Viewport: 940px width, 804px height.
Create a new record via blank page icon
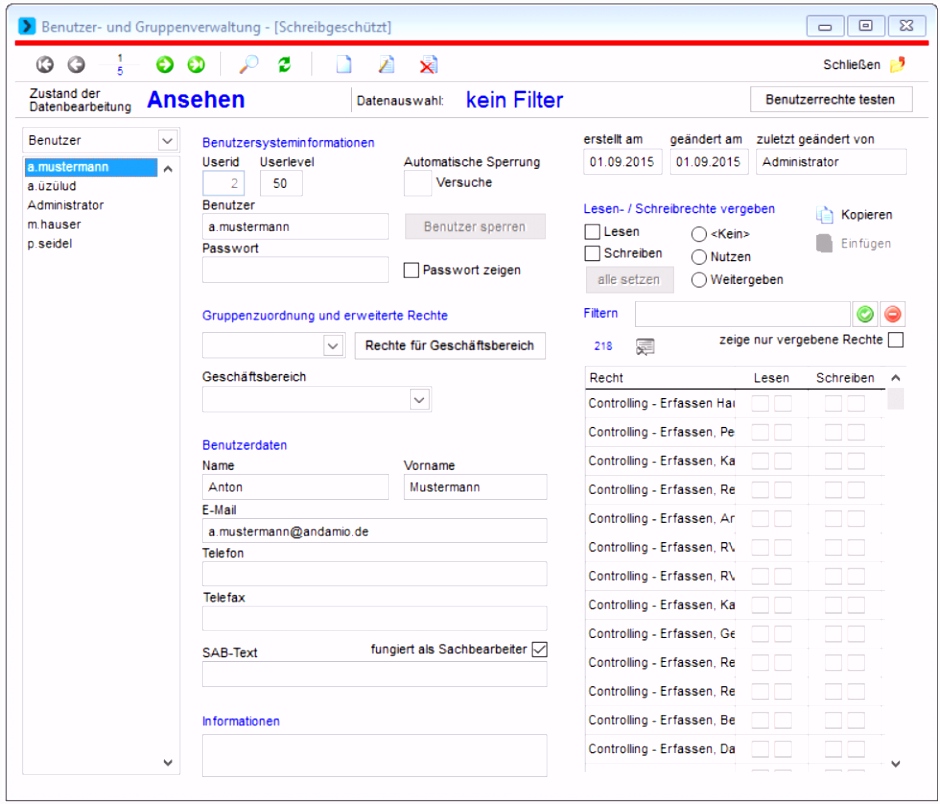[344, 64]
